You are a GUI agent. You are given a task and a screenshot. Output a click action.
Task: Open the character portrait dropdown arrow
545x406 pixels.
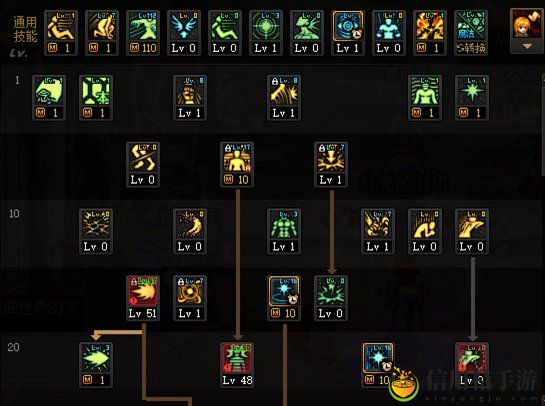coord(527,46)
